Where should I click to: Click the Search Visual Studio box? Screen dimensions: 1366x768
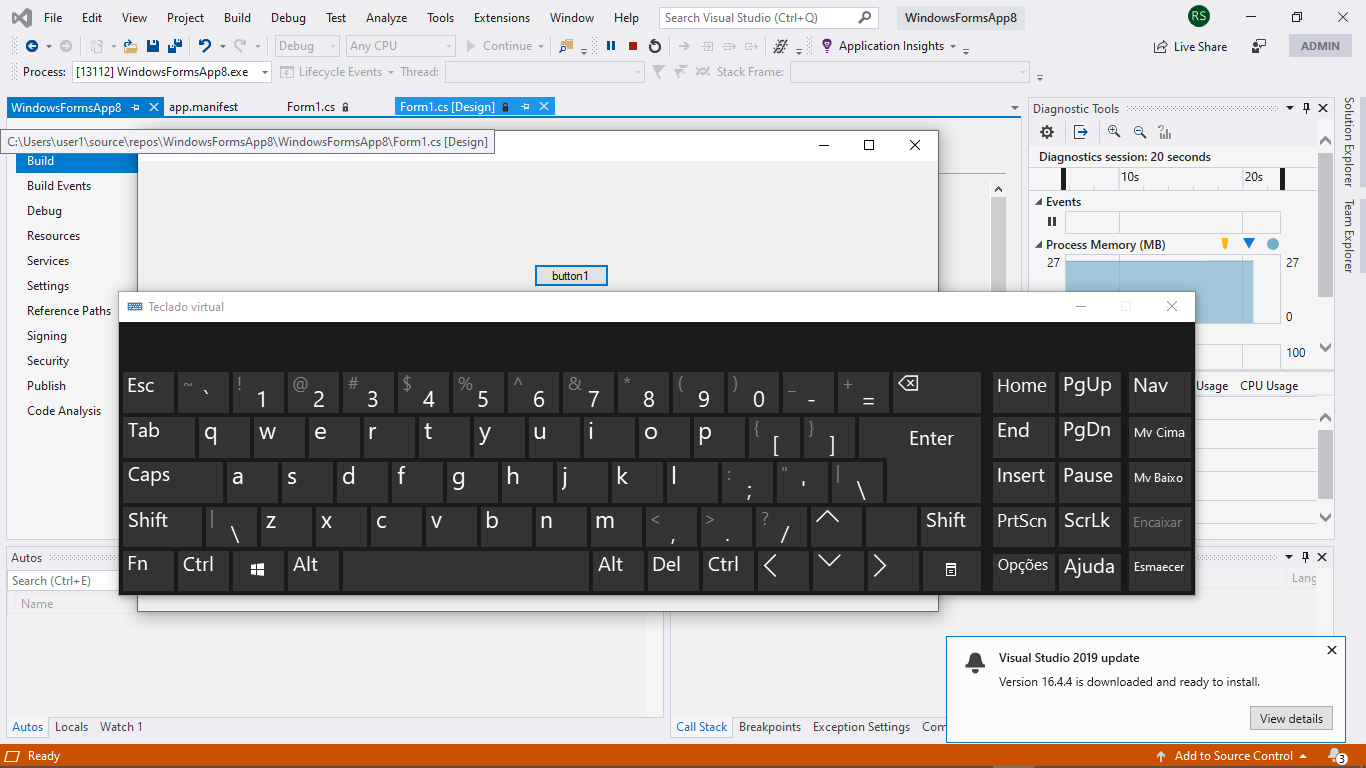768,18
